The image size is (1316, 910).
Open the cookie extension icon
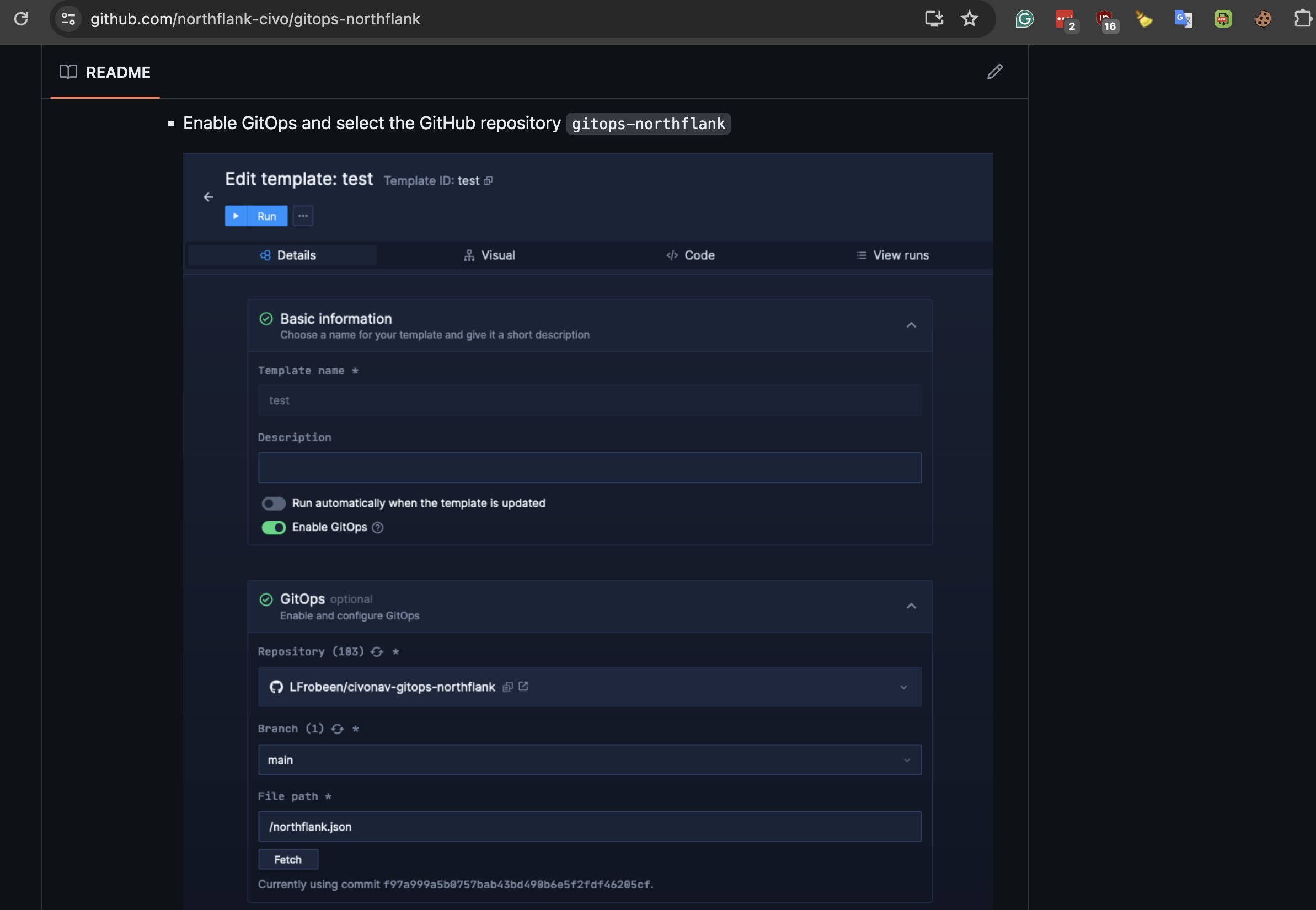[x=1263, y=19]
